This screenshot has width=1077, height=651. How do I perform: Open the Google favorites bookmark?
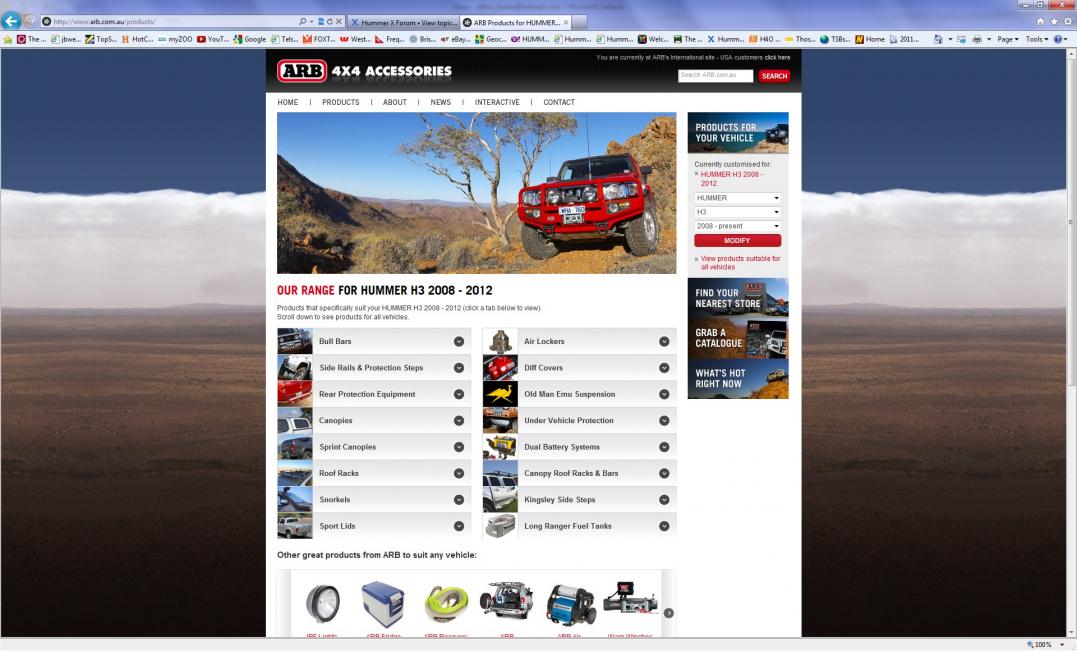[x=249, y=39]
